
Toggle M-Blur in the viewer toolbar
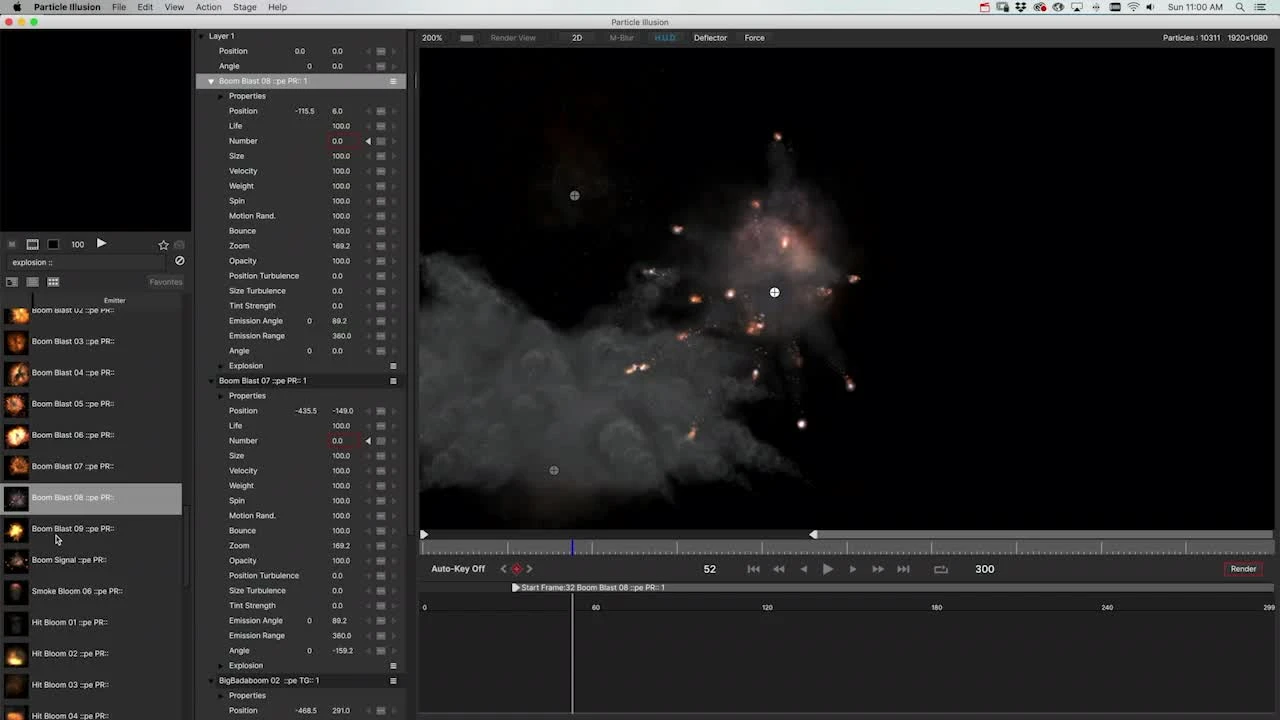click(621, 37)
